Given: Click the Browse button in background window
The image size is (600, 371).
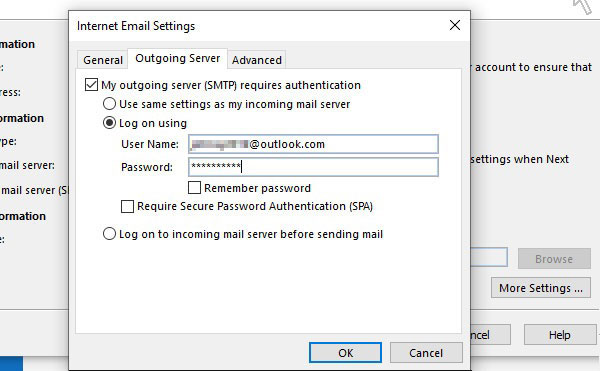Looking at the screenshot, I should [x=554, y=259].
